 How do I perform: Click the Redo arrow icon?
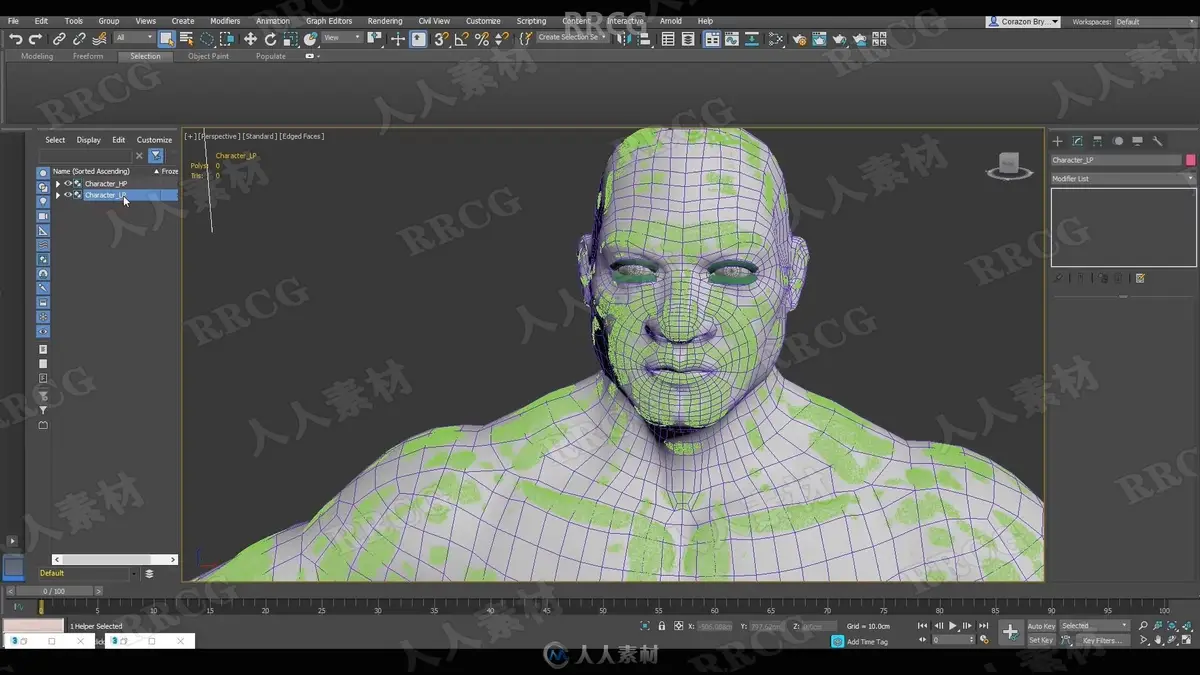[35, 39]
